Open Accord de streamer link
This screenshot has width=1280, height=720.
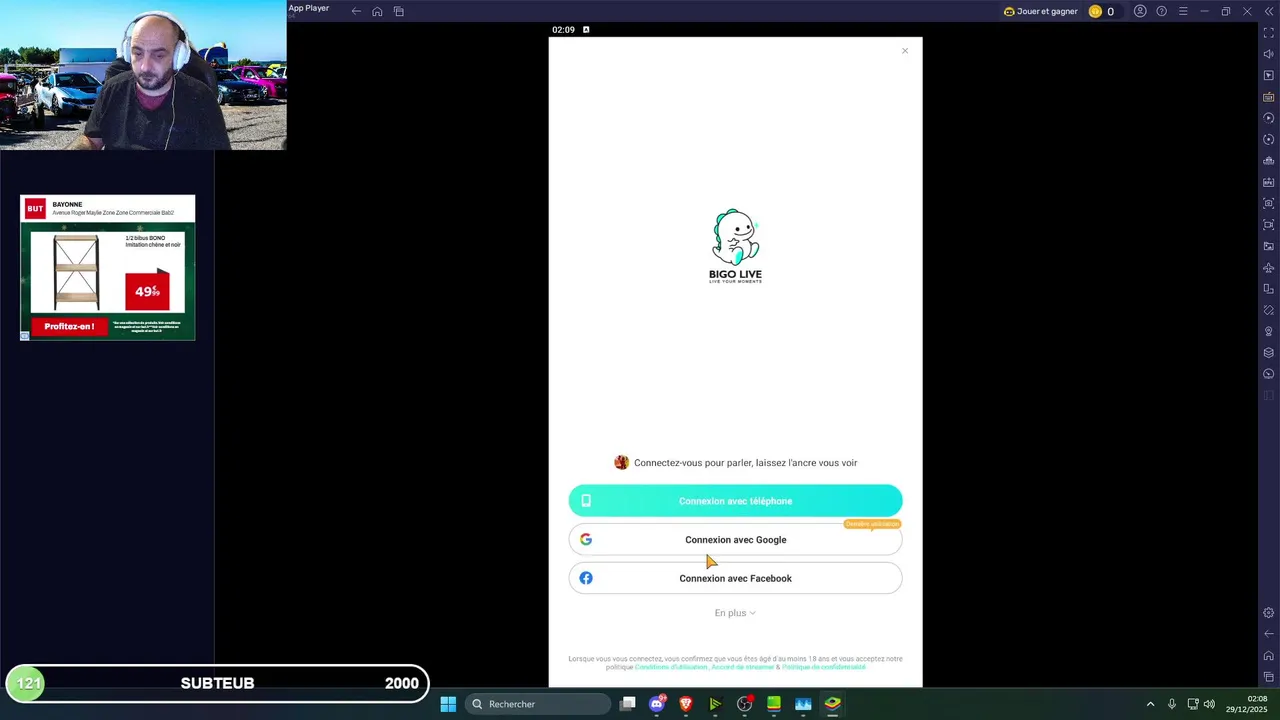coord(743,667)
